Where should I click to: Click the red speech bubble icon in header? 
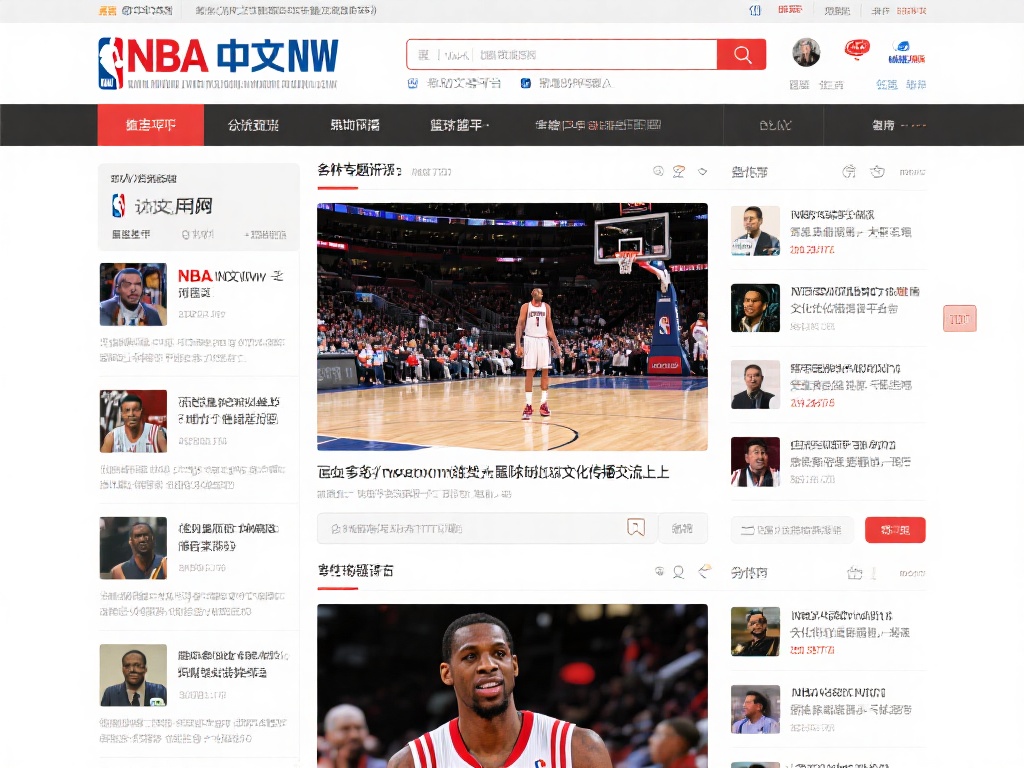(857, 49)
